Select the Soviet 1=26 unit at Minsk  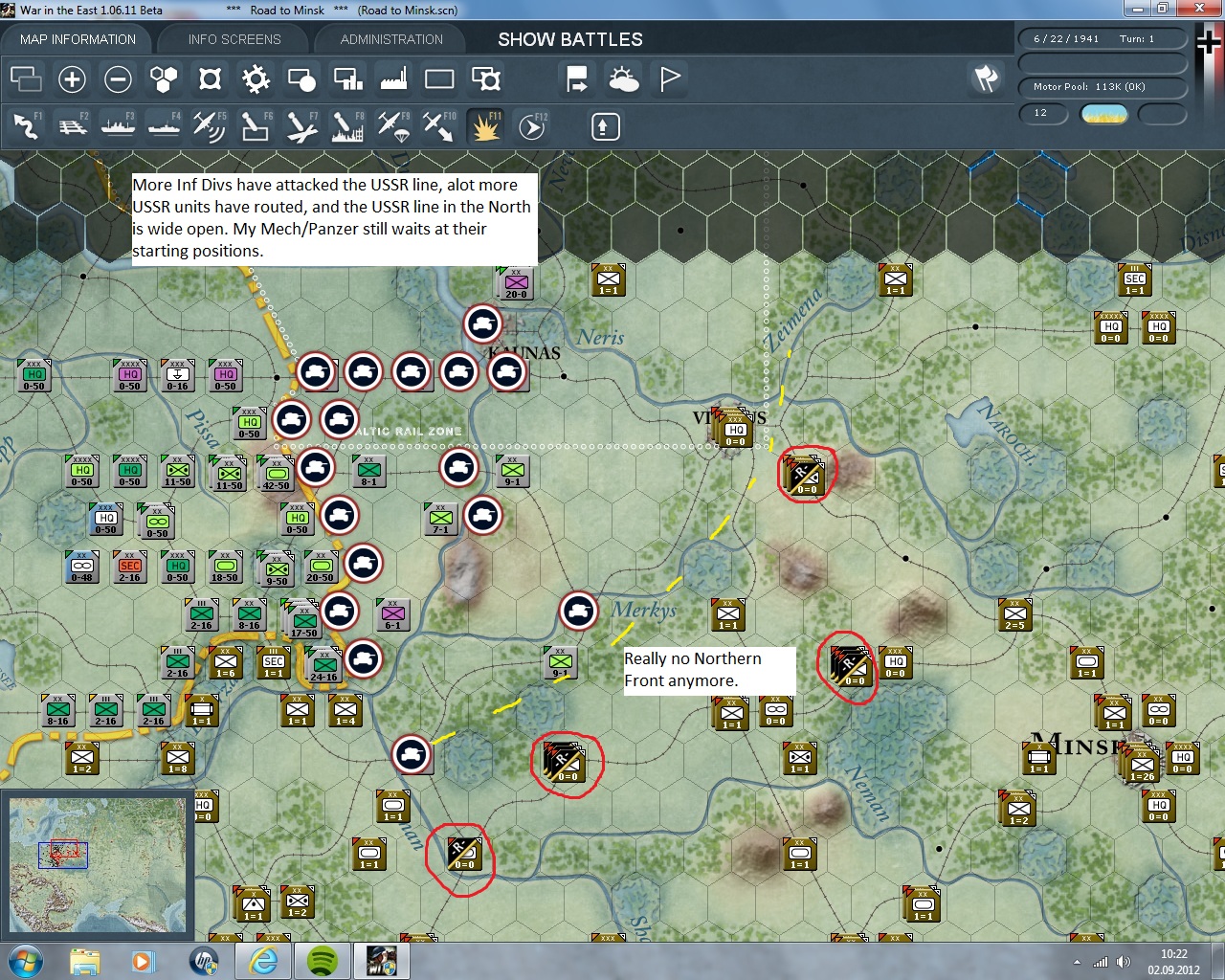pos(1142,764)
